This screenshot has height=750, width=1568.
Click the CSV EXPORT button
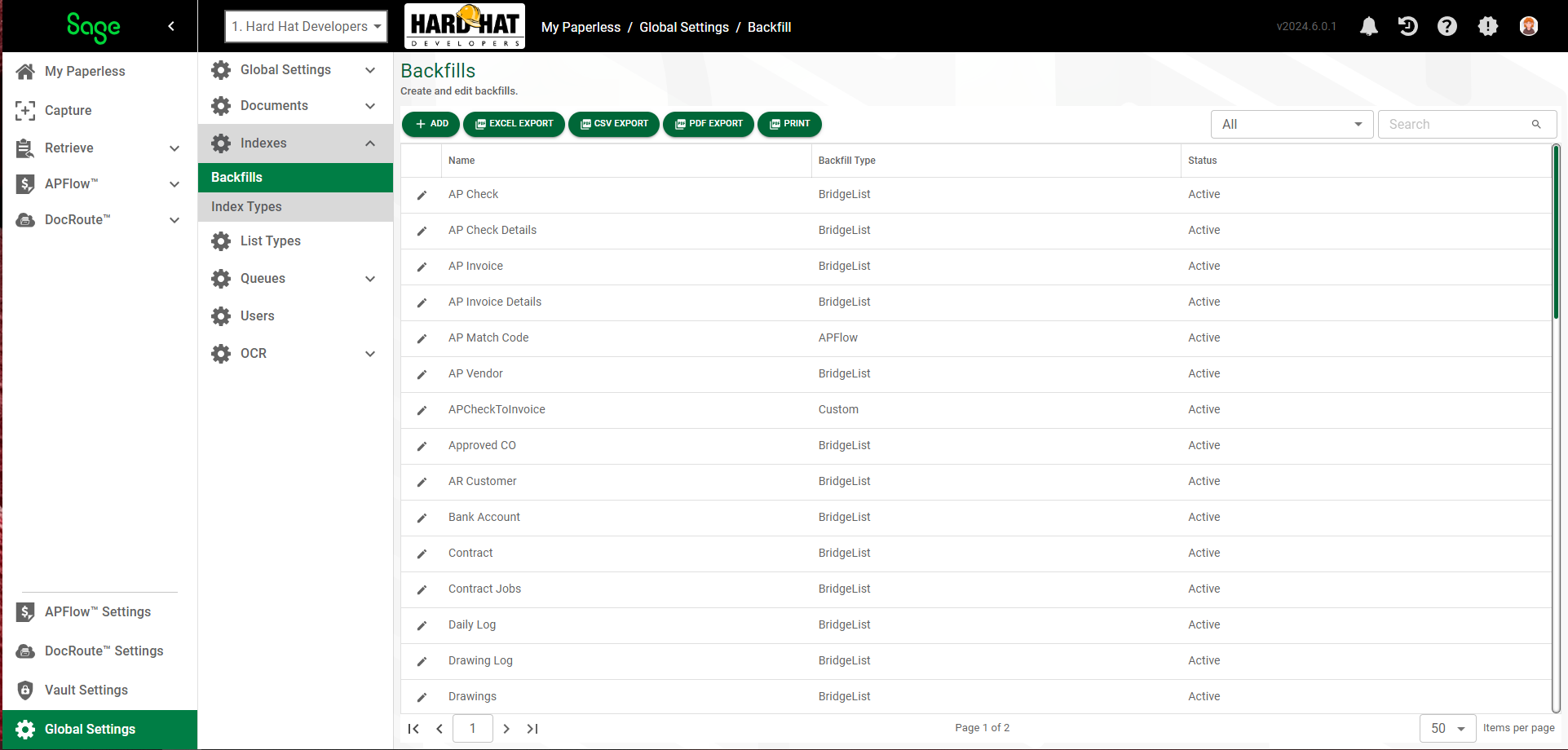pyautogui.click(x=614, y=124)
